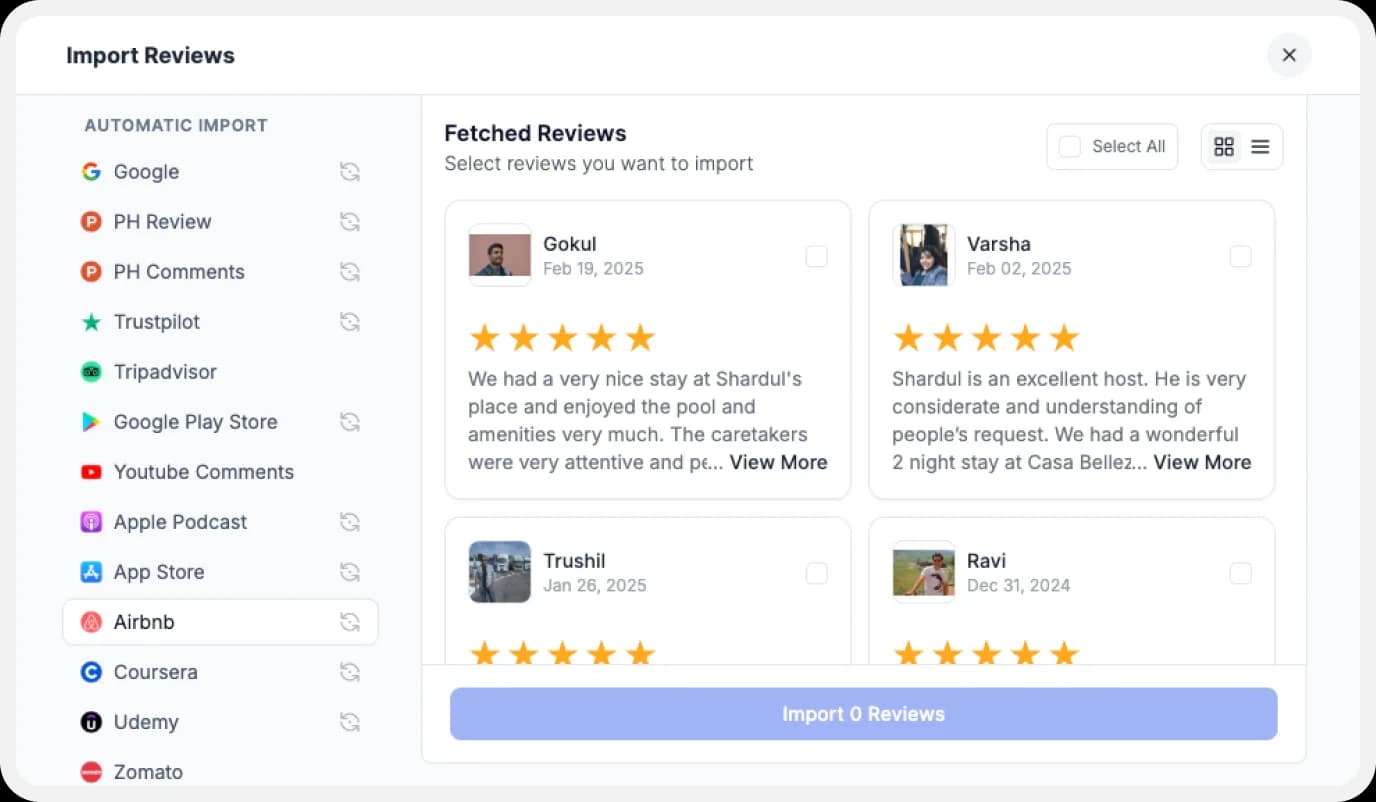Refresh Google reviews with the sync icon
Viewport: 1376px width, 802px height.
349,171
